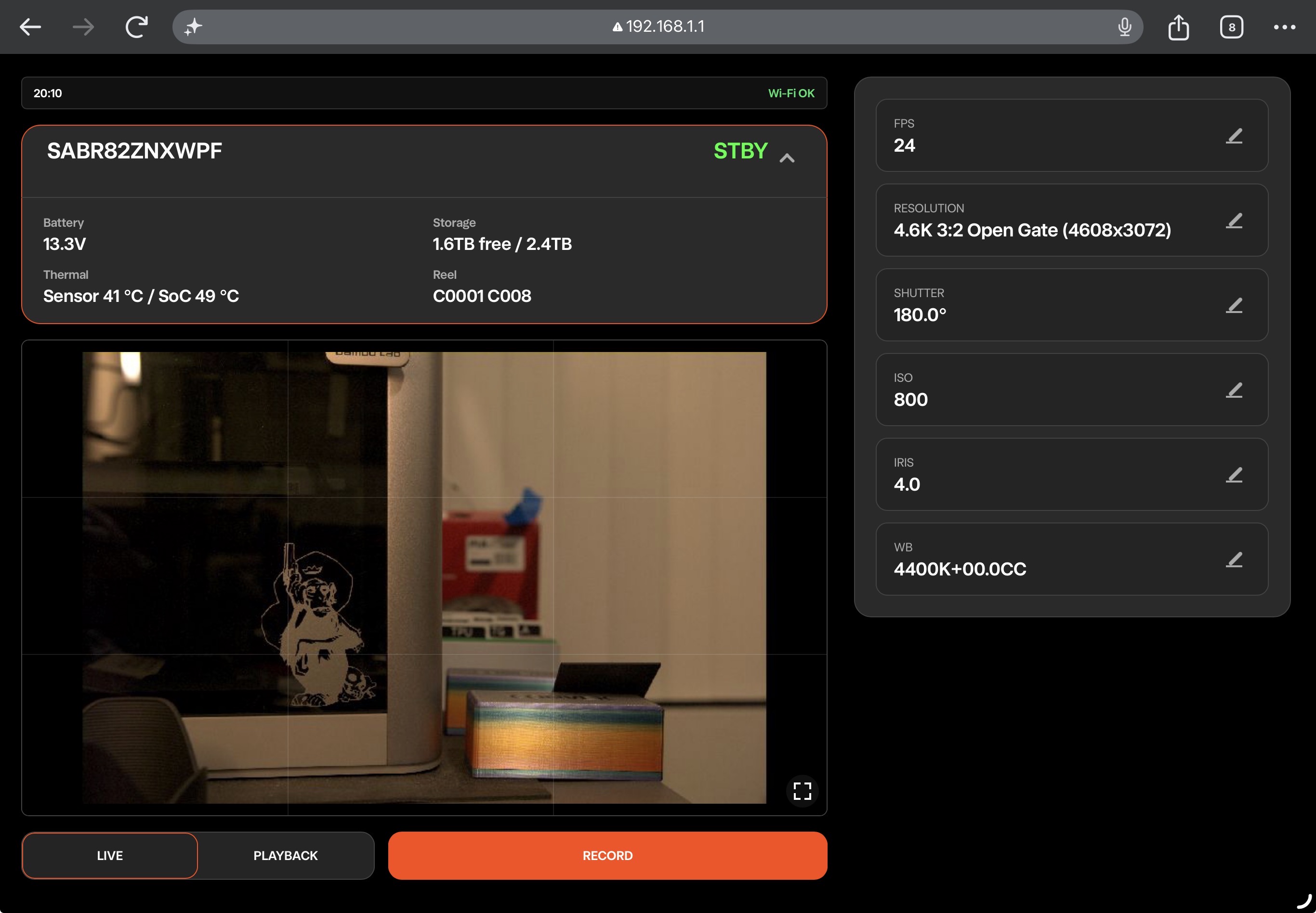This screenshot has width=1316, height=913.
Task: Go back to the previous page
Action: (30, 27)
